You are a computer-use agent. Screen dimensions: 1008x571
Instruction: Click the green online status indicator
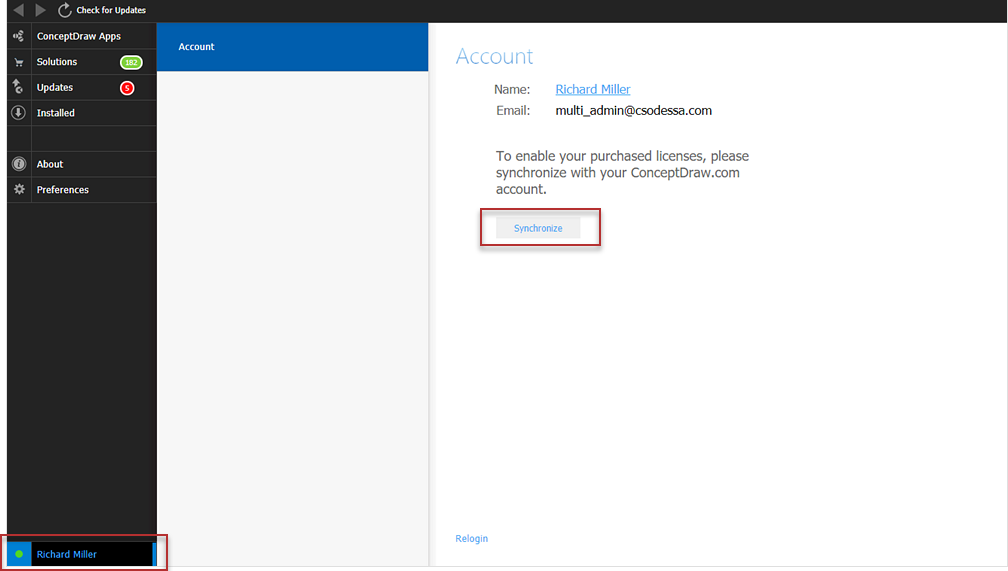click(19, 554)
